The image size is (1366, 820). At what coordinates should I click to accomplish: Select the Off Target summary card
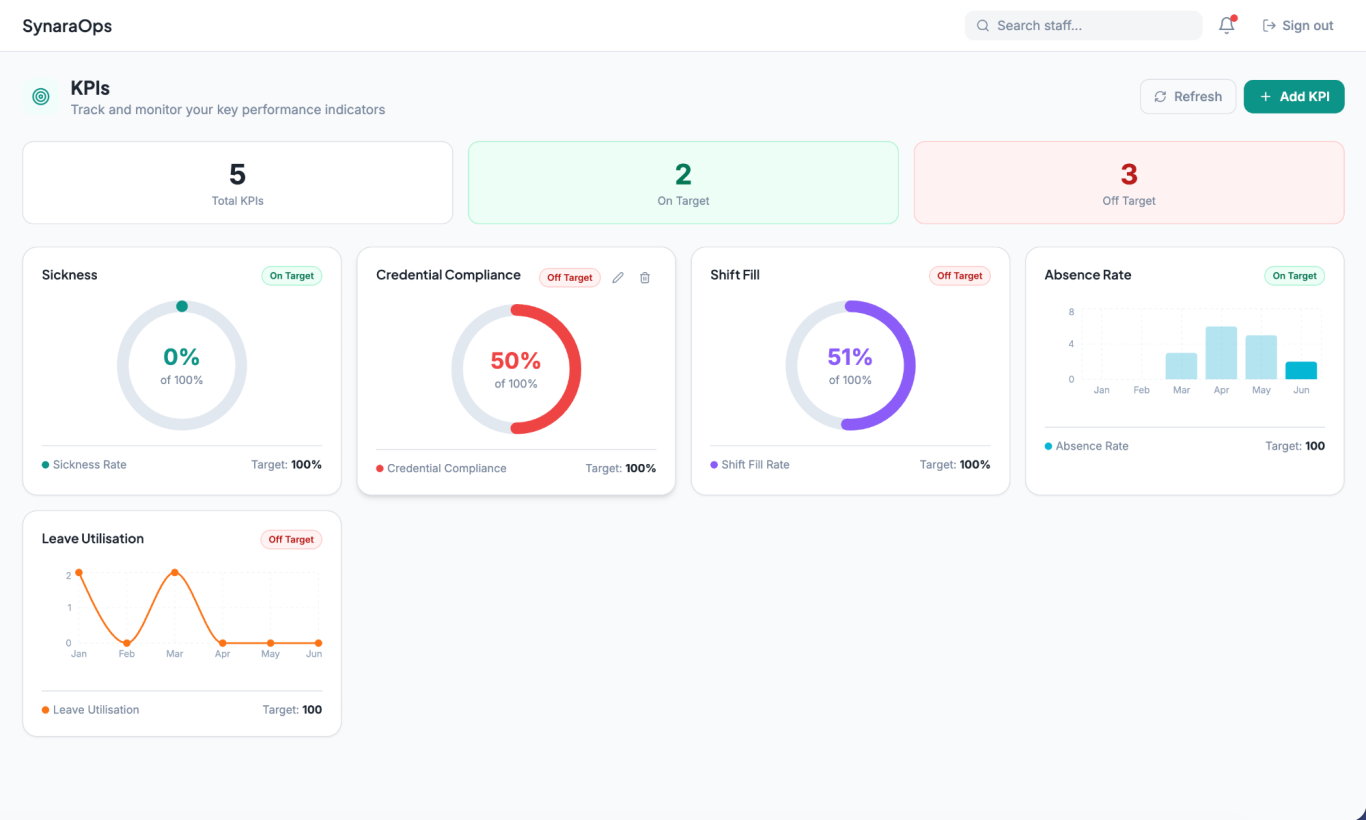pyautogui.click(x=1129, y=182)
